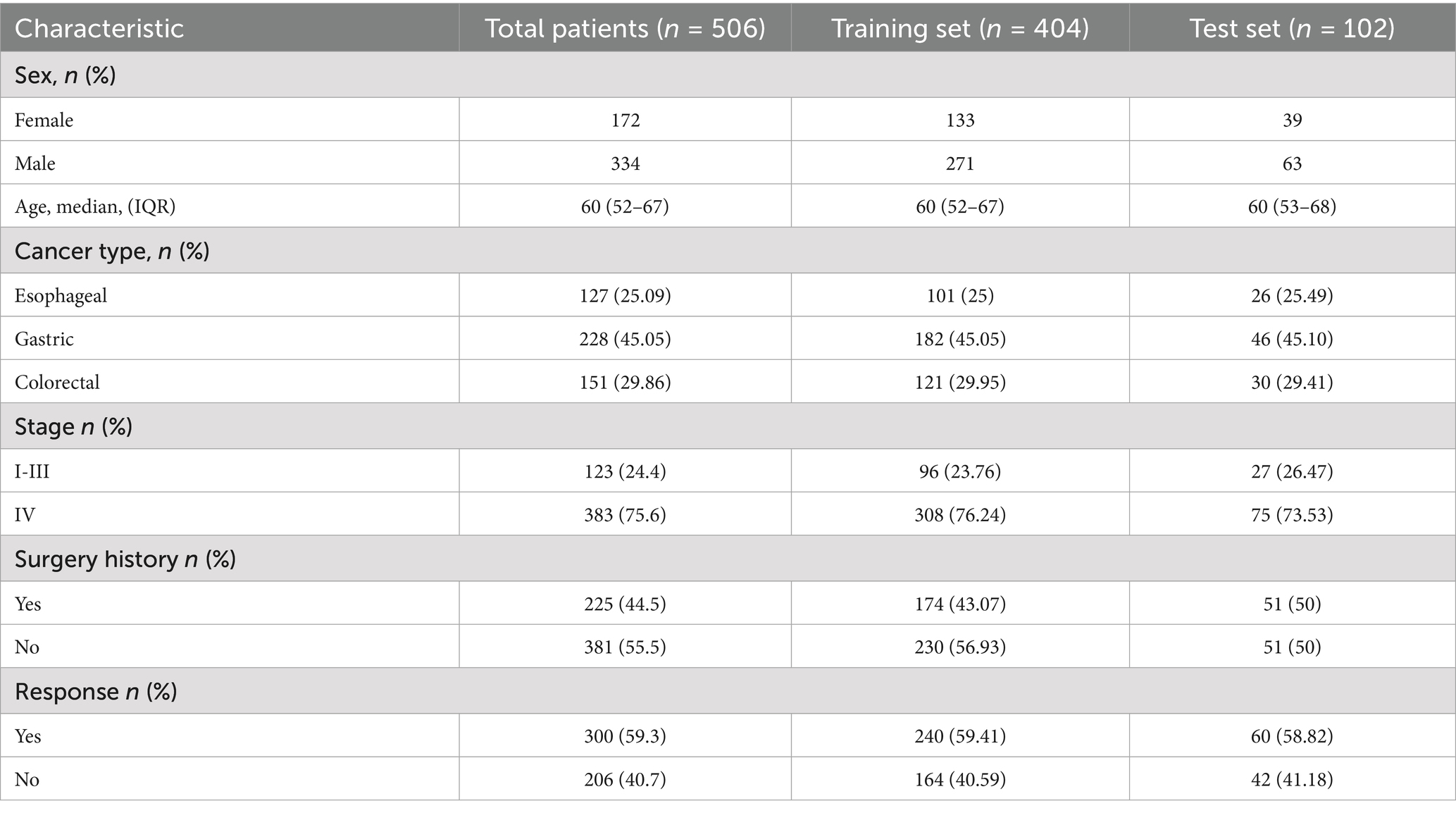Click the Training set (n = 404) header
The height and width of the screenshot is (813, 1456).
(x=959, y=28)
